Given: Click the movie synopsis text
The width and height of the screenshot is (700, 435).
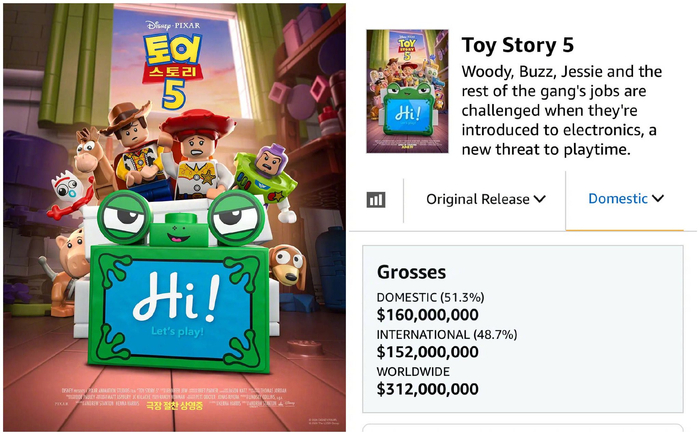Looking at the screenshot, I should click(x=562, y=110).
